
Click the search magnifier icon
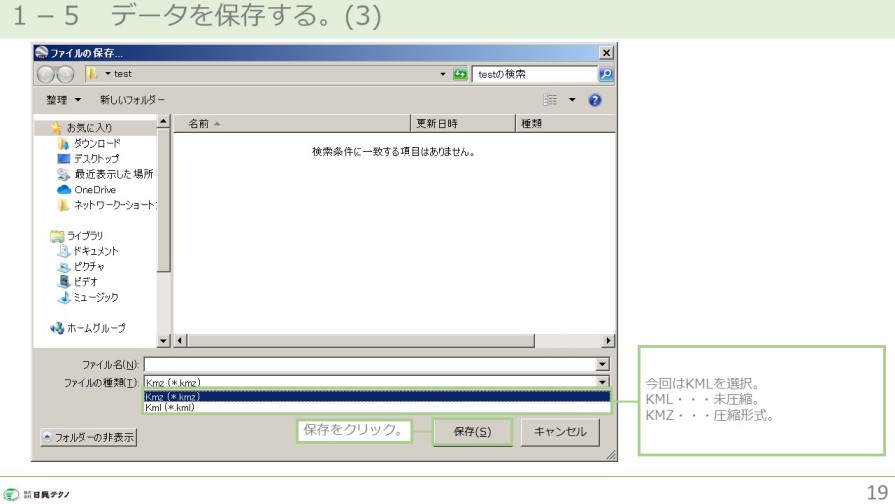[x=605, y=74]
